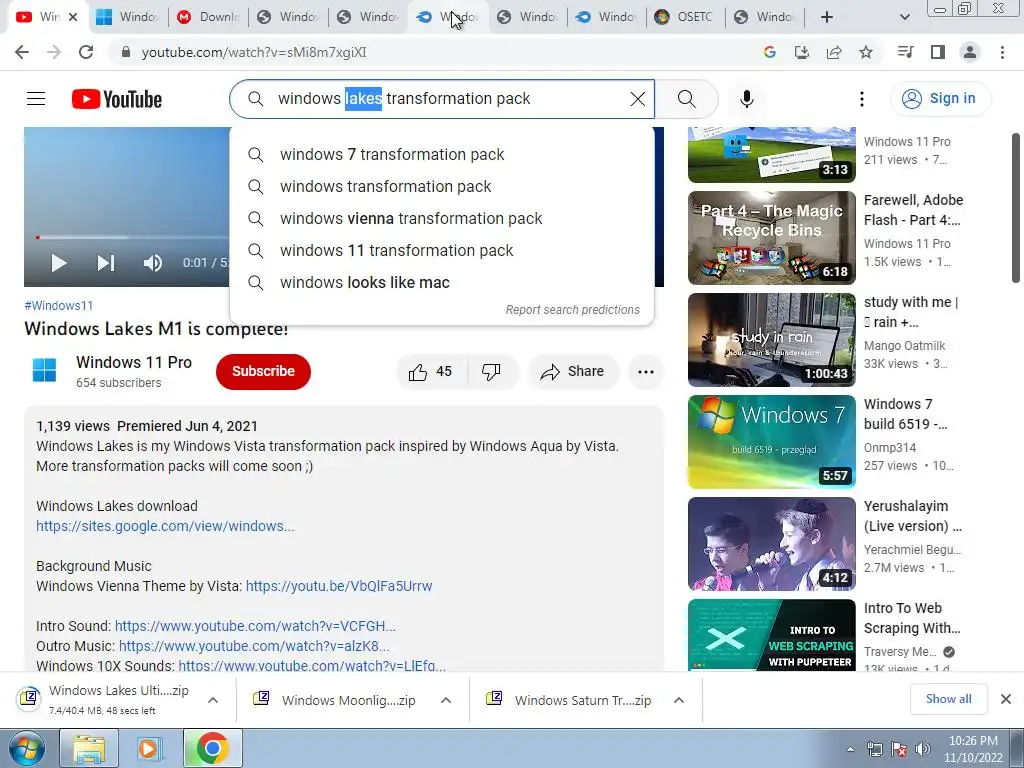Image resolution: width=1024 pixels, height=768 pixels.
Task: Open YouTube settings three-dot menu
Action: point(861,99)
